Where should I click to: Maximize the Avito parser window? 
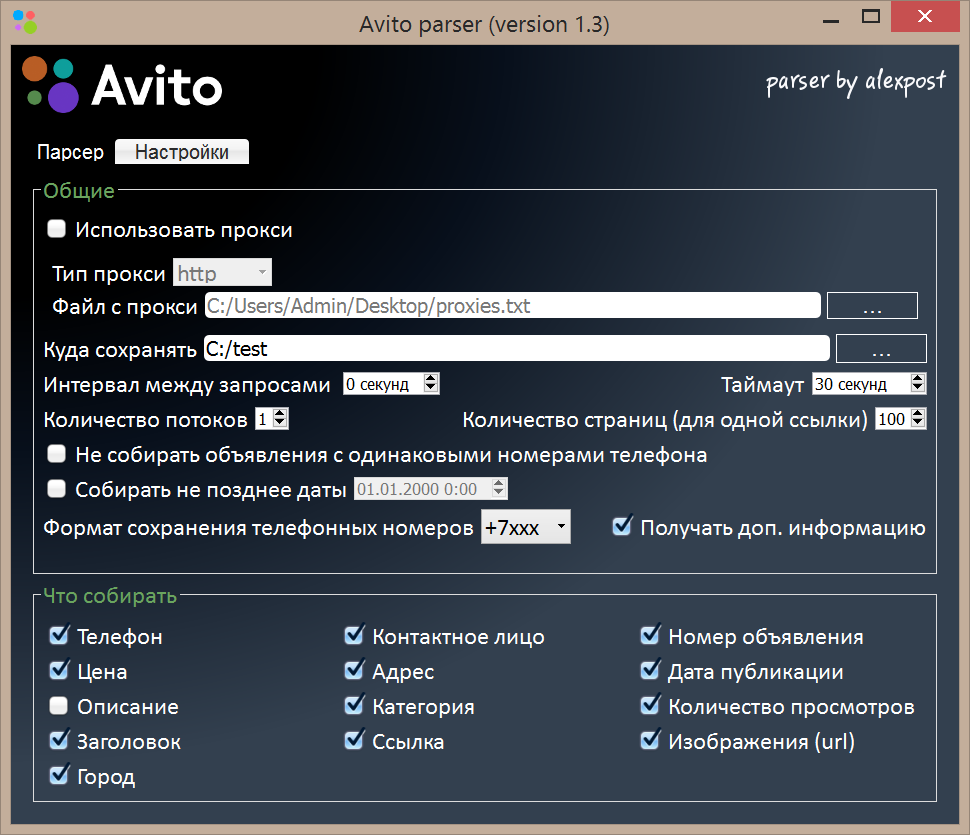(872, 17)
